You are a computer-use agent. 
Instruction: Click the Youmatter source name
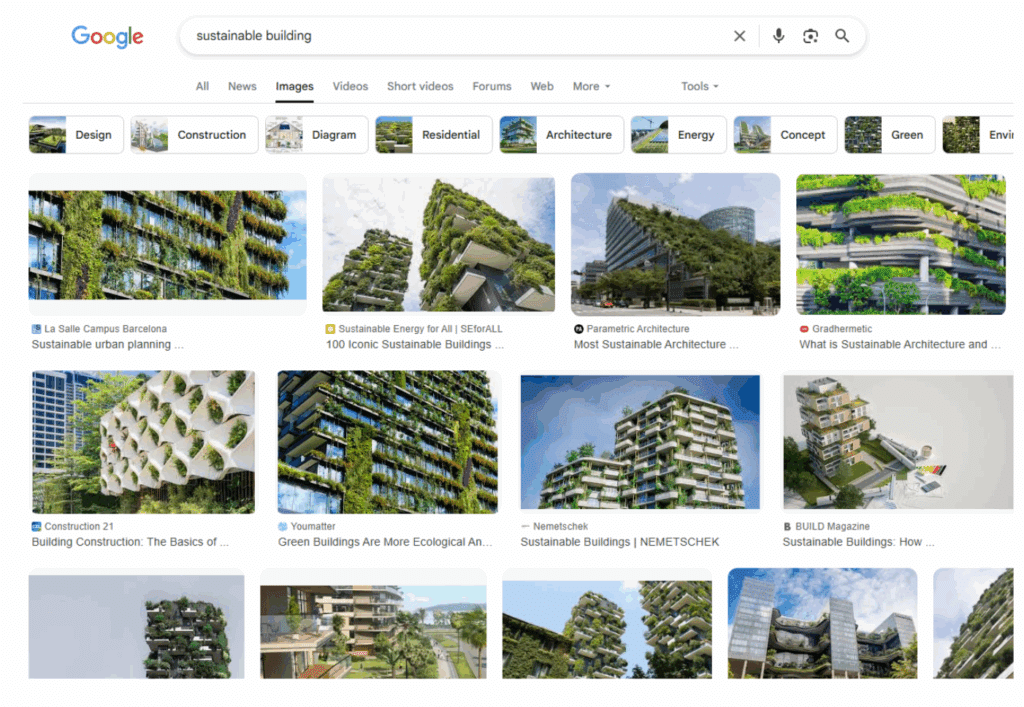click(313, 526)
